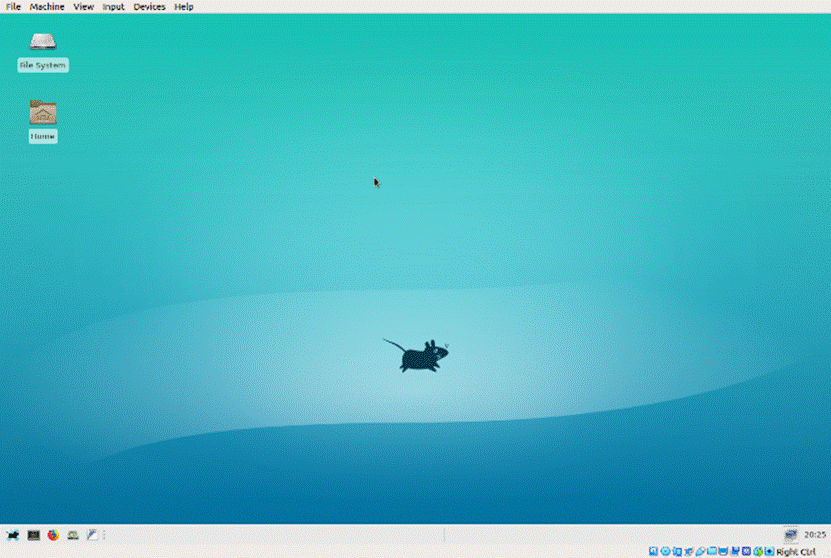Screen dimensions: 831x558
Task: Click the File System icon label
Action: (43, 65)
